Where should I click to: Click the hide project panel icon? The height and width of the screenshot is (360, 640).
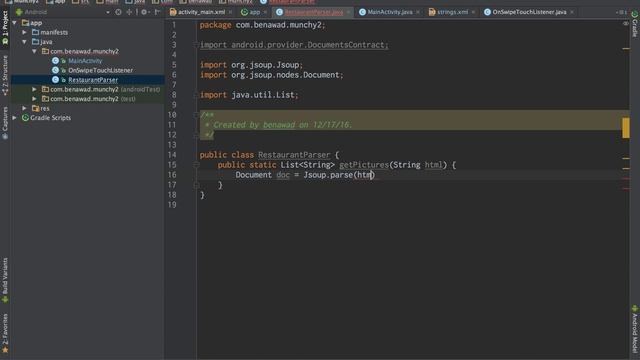pos(157,12)
